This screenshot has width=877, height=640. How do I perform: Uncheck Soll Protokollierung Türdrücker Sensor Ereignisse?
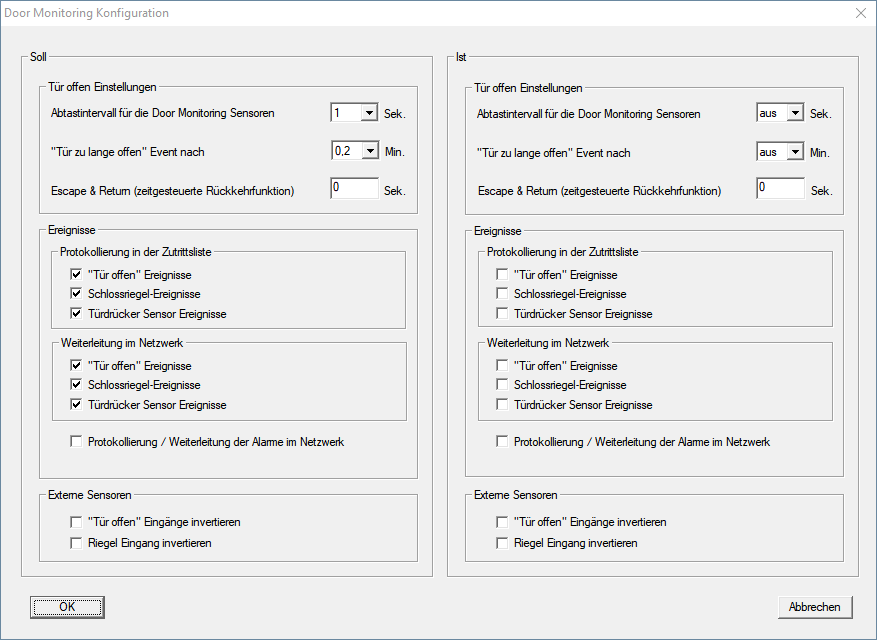point(77,314)
